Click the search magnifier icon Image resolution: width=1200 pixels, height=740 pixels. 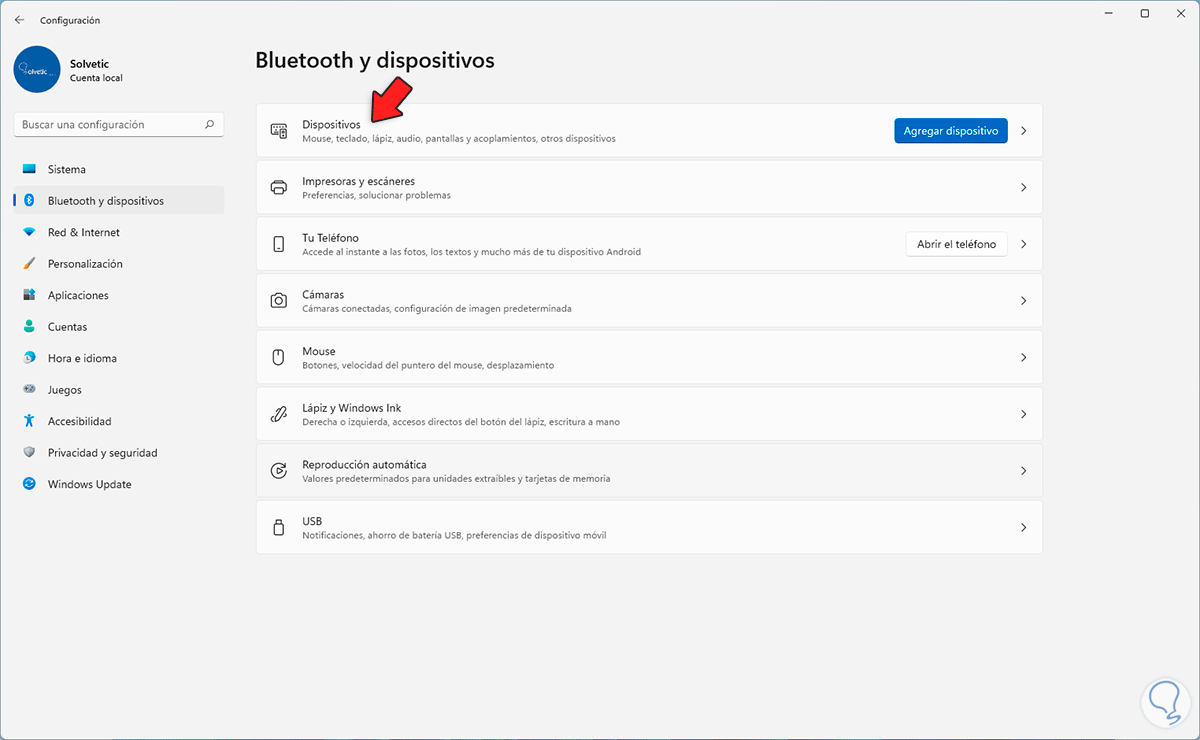(209, 125)
